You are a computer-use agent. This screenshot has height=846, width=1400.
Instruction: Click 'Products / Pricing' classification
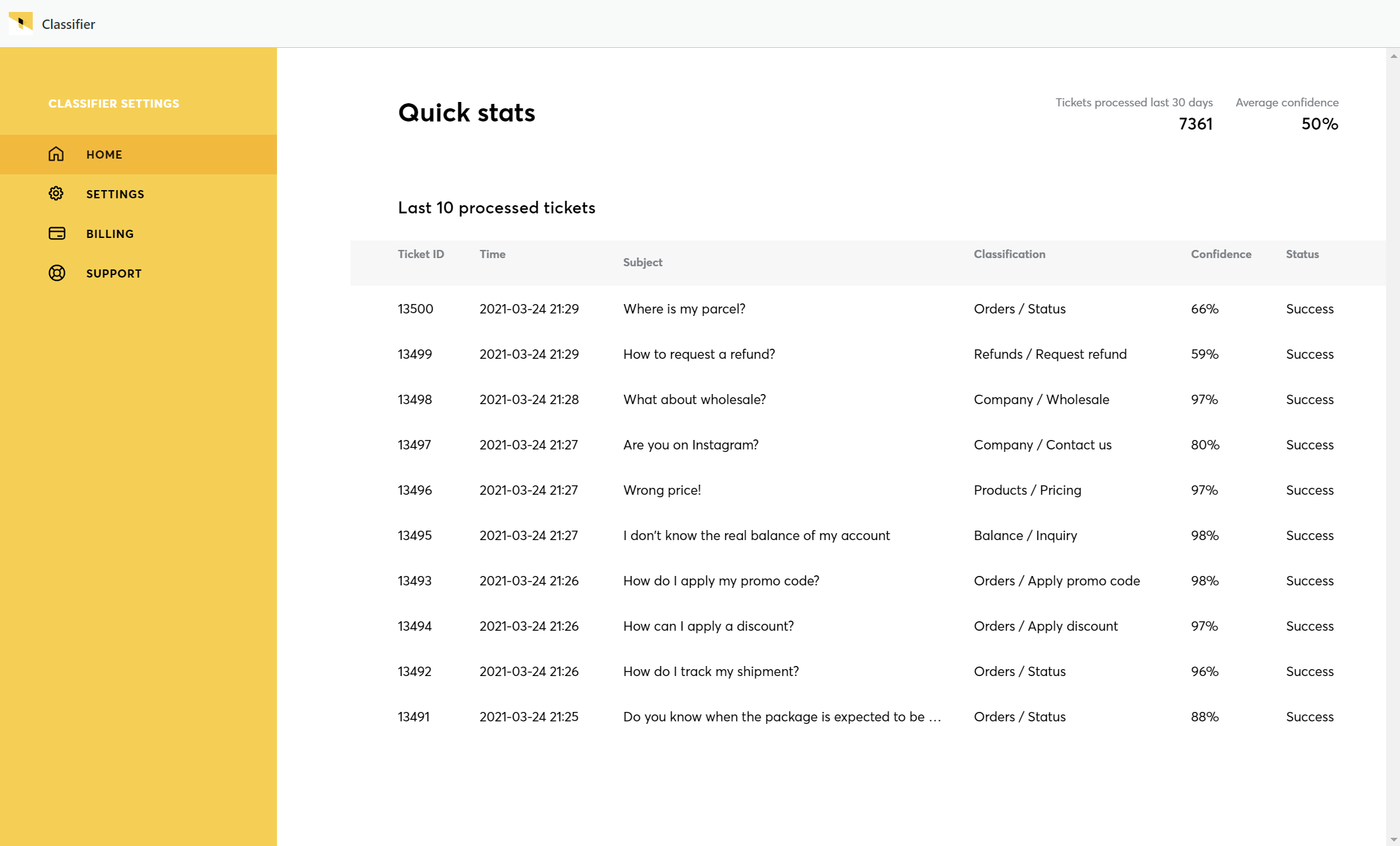coord(1028,490)
